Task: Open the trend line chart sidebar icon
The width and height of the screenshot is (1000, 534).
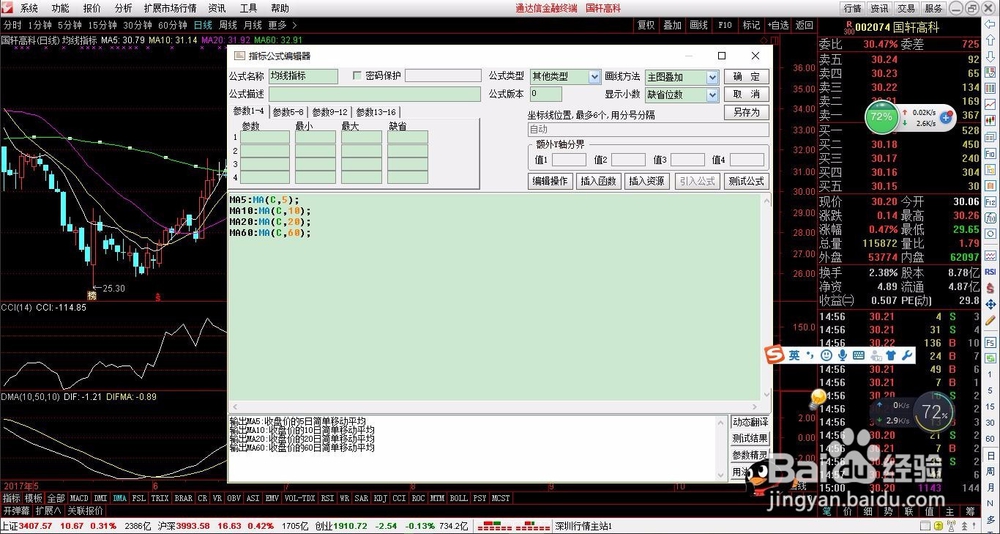Action: point(990,104)
